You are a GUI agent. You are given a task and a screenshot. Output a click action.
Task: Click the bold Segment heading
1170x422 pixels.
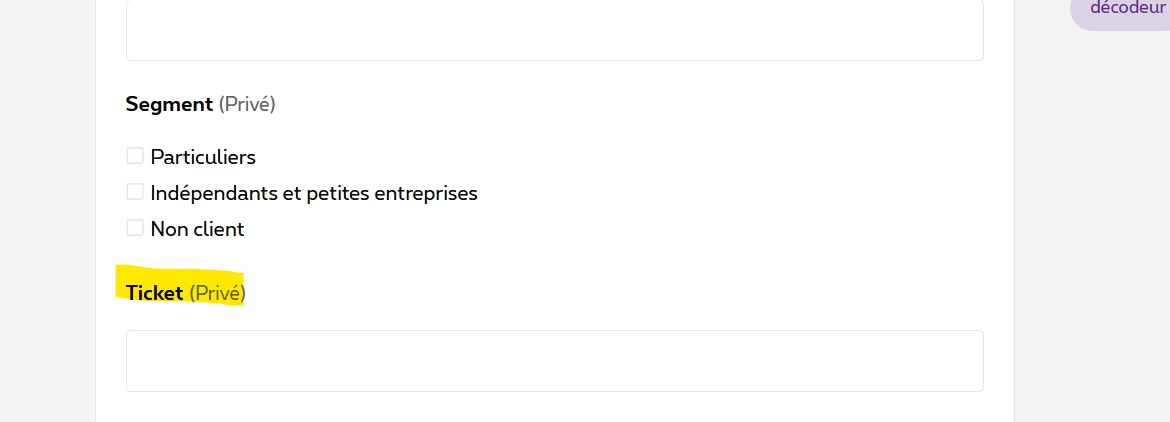169,104
